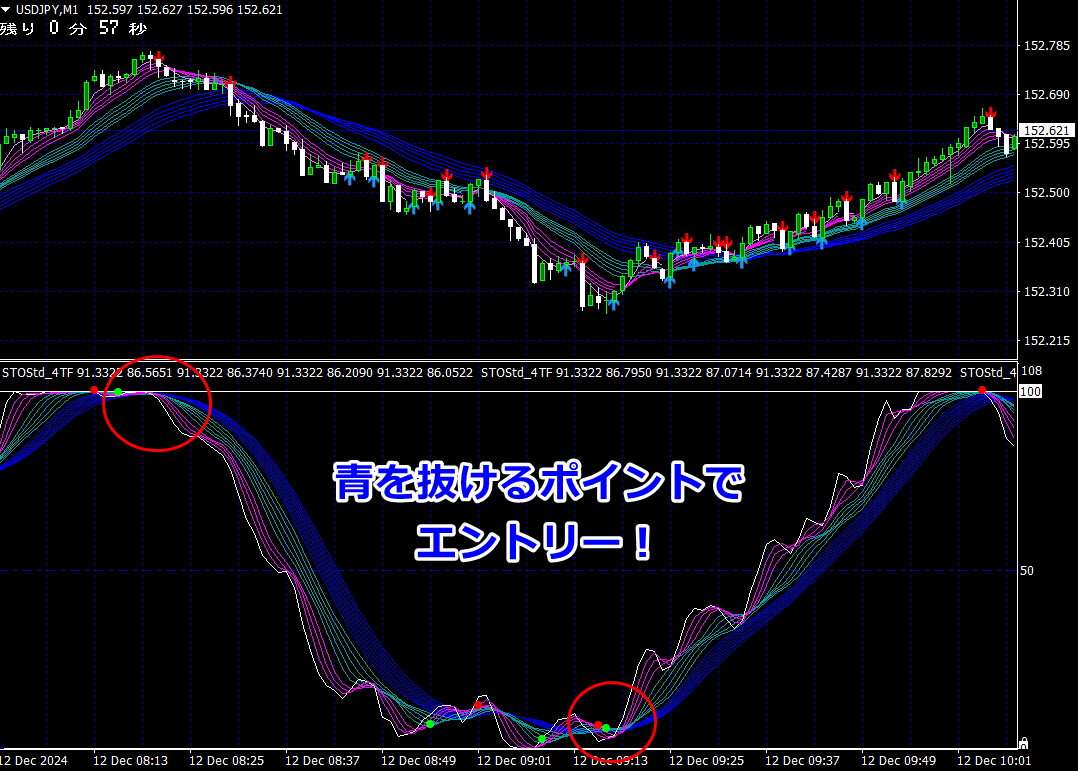Screen dimensions: 1078x771
Task: Click red signal dot on indicator near 08:56
Action: pos(478,706)
